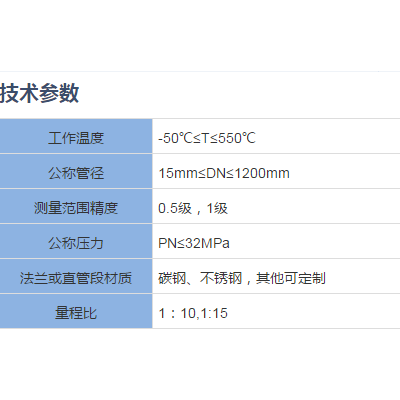Image resolution: width=400 pixels, height=400 pixels.
Task: Click the PN≤32MPa value
Action: coord(194,243)
